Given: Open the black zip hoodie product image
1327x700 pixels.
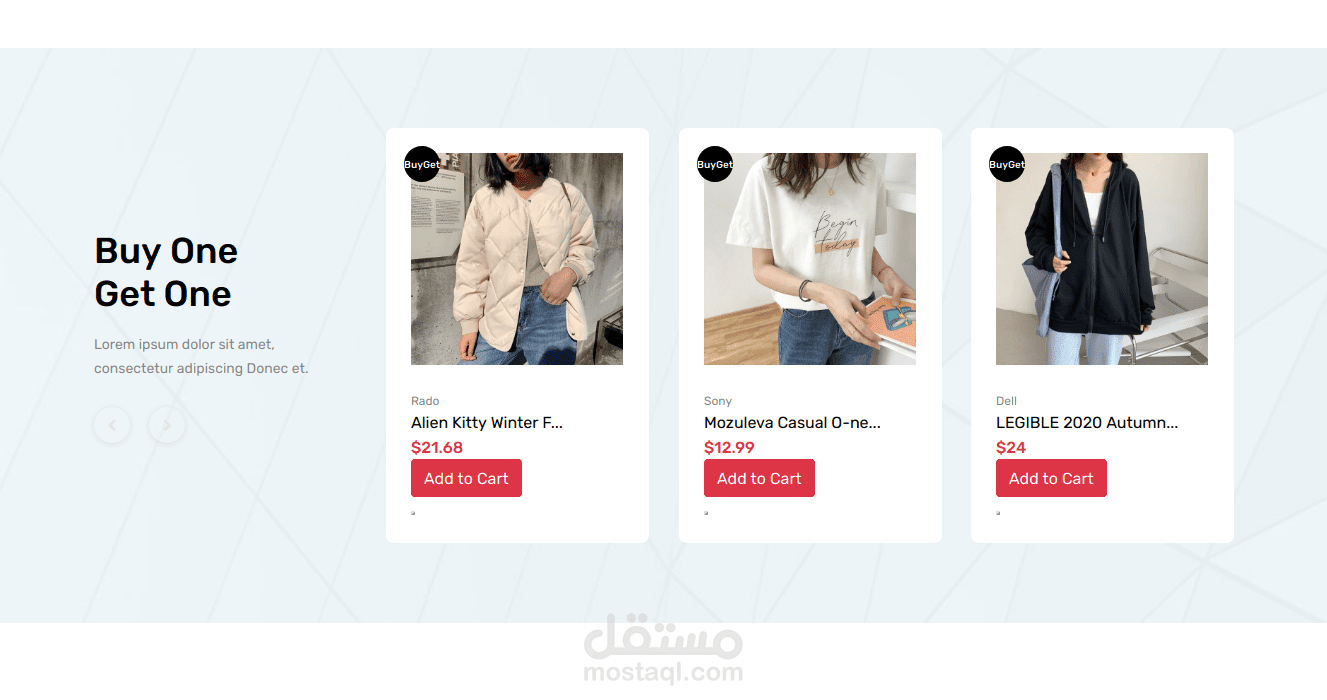Looking at the screenshot, I should pos(1102,259).
